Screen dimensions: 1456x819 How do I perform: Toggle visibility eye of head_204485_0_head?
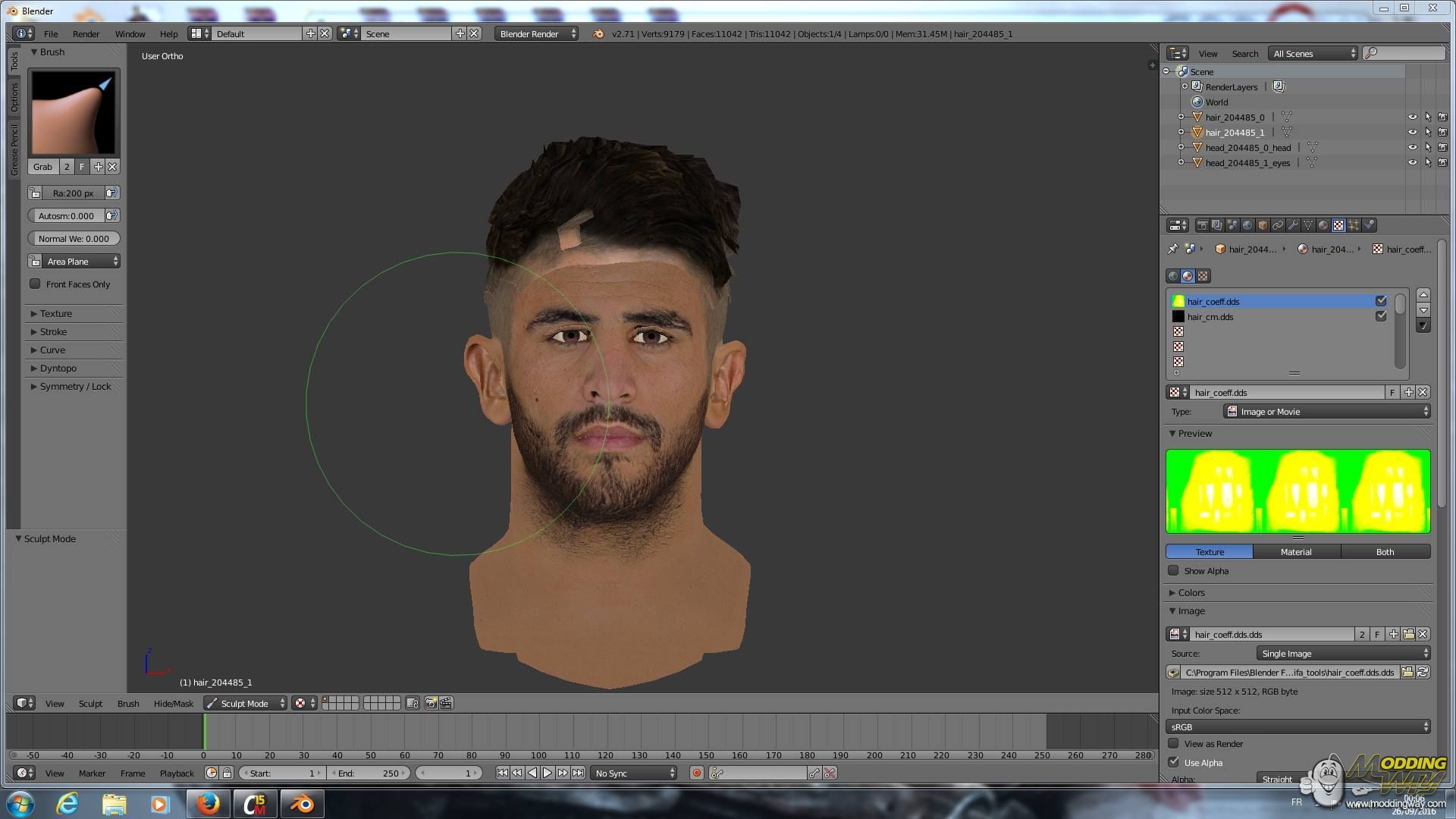point(1412,147)
